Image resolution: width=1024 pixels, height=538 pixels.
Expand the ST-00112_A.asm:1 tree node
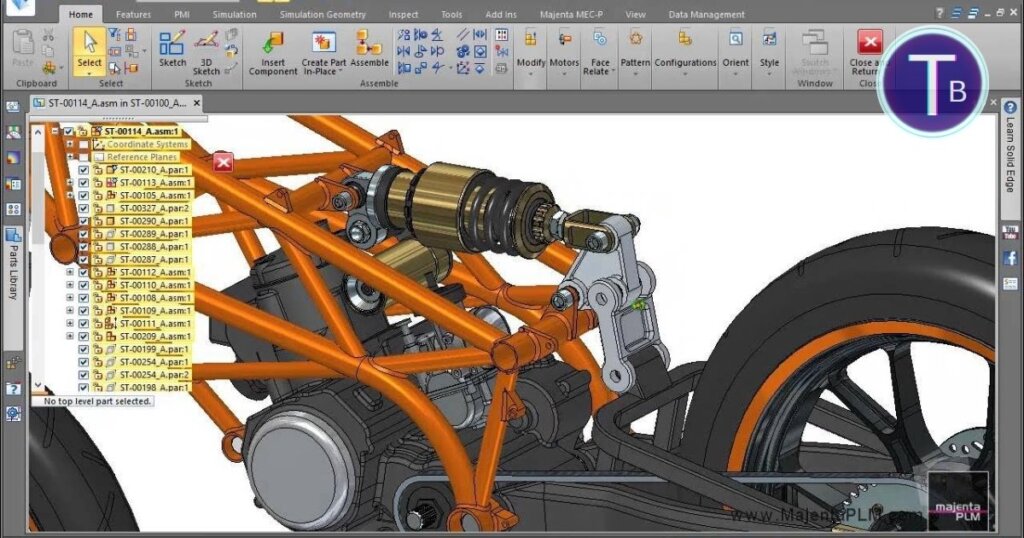(x=70, y=272)
